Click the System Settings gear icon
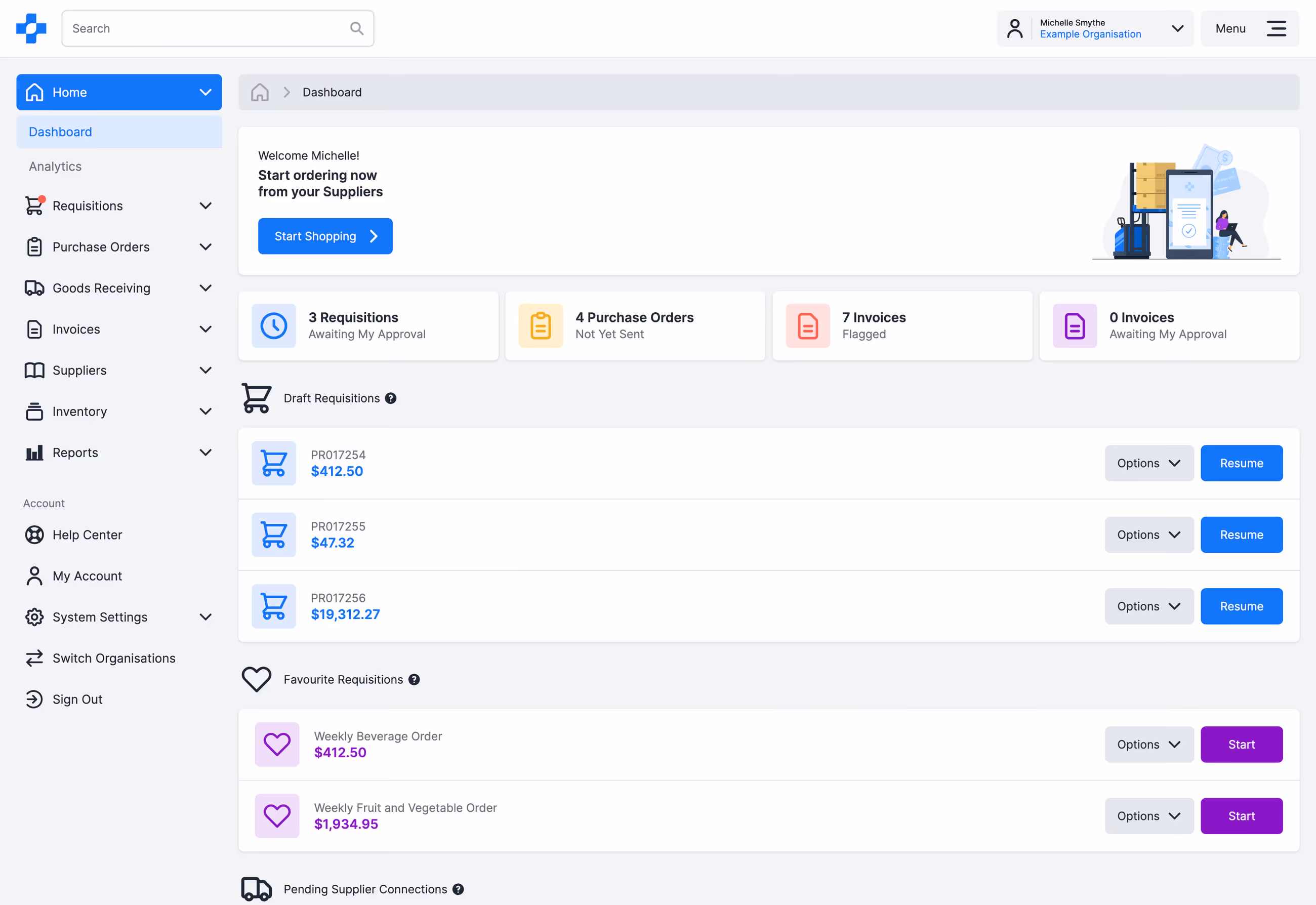 point(34,617)
